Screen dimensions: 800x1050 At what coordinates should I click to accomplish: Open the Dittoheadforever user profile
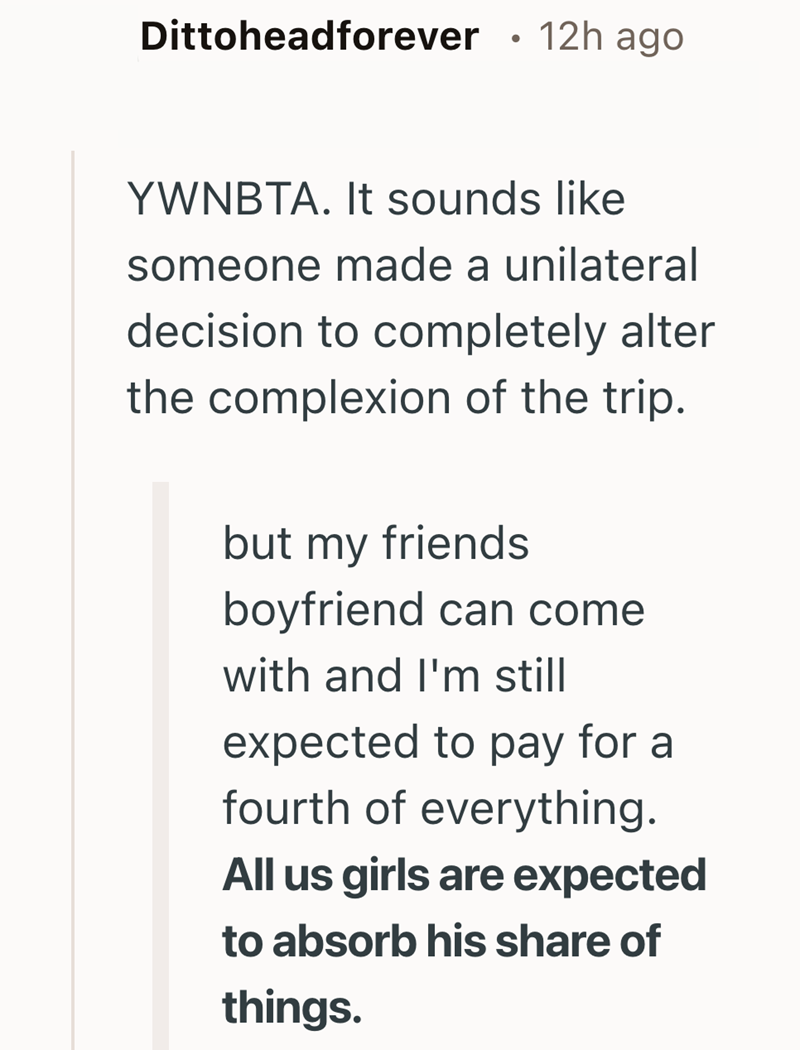309,37
